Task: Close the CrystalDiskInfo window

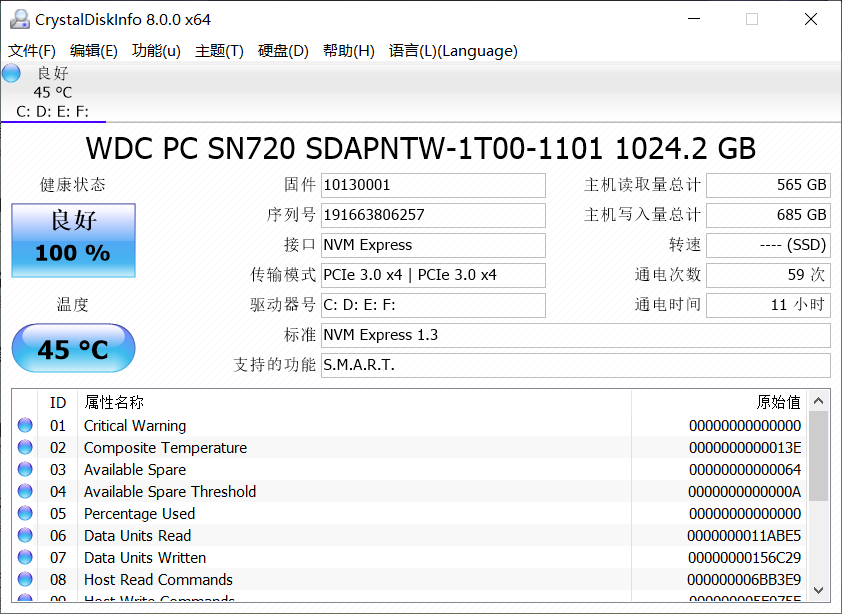Action: tap(811, 19)
